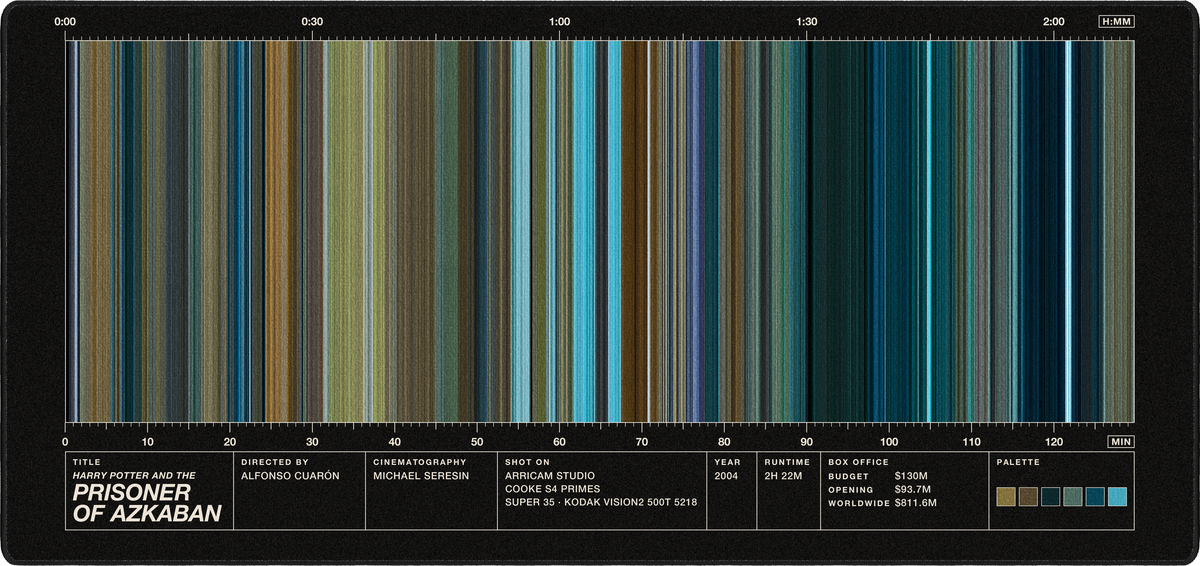This screenshot has width=1200, height=566.
Task: Click the worldwide value $811.6M
Action: click(x=916, y=502)
